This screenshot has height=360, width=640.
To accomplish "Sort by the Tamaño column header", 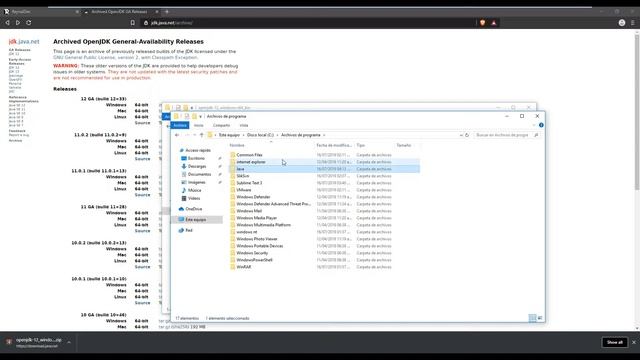I will click(404, 145).
